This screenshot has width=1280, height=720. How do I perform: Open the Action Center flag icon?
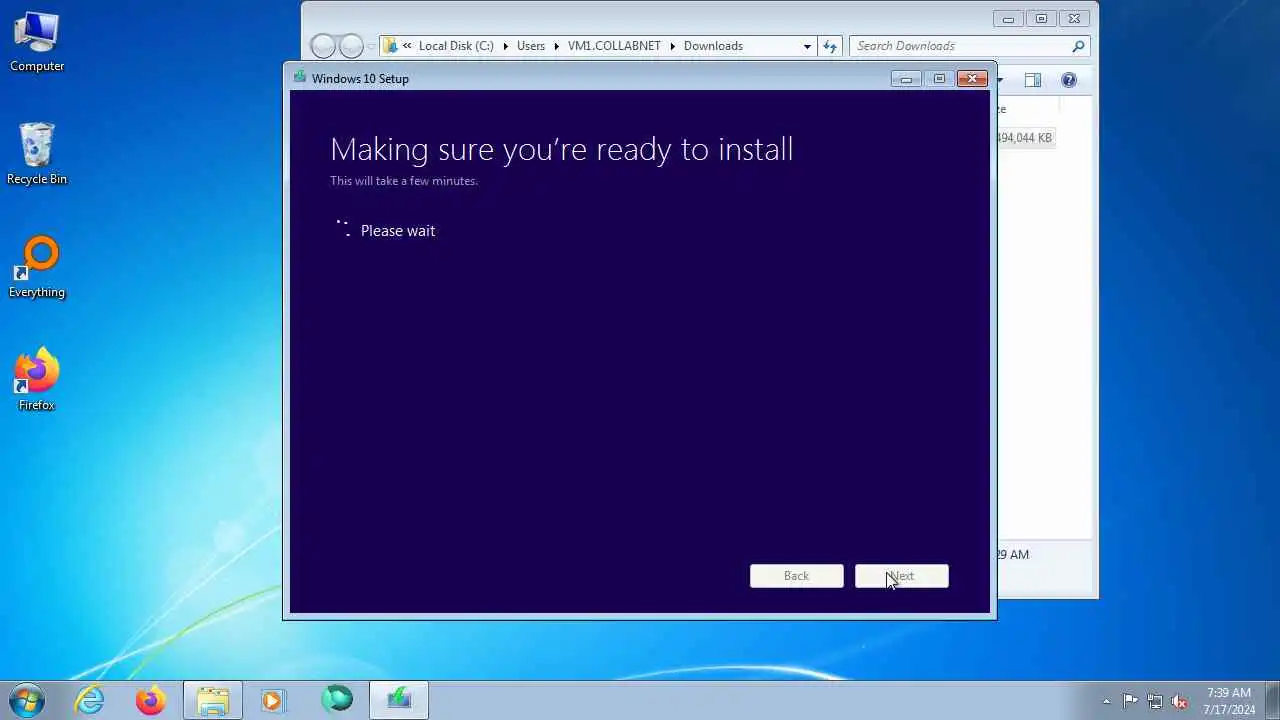click(x=1130, y=701)
